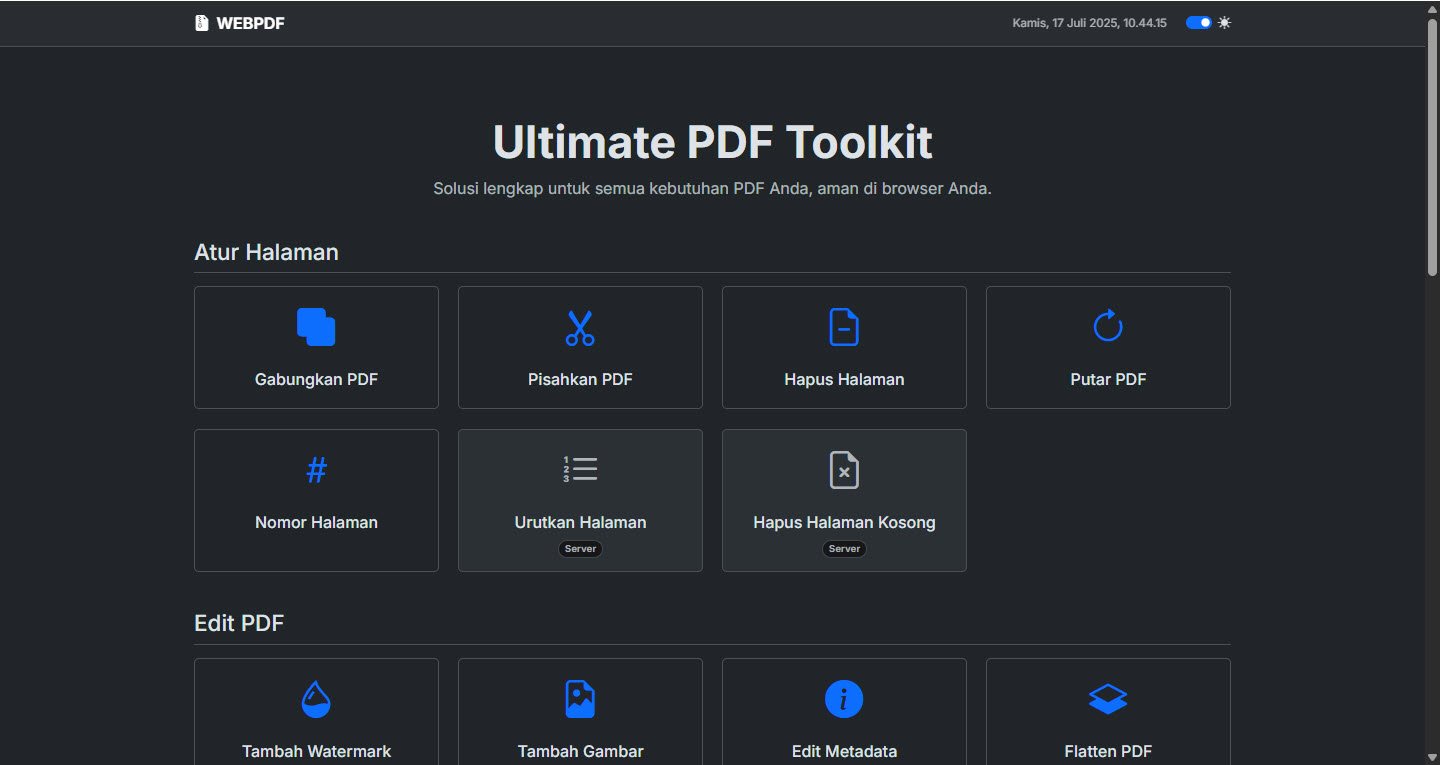Click the Tambah Gambar label
This screenshot has width=1440, height=765.
coord(580,751)
